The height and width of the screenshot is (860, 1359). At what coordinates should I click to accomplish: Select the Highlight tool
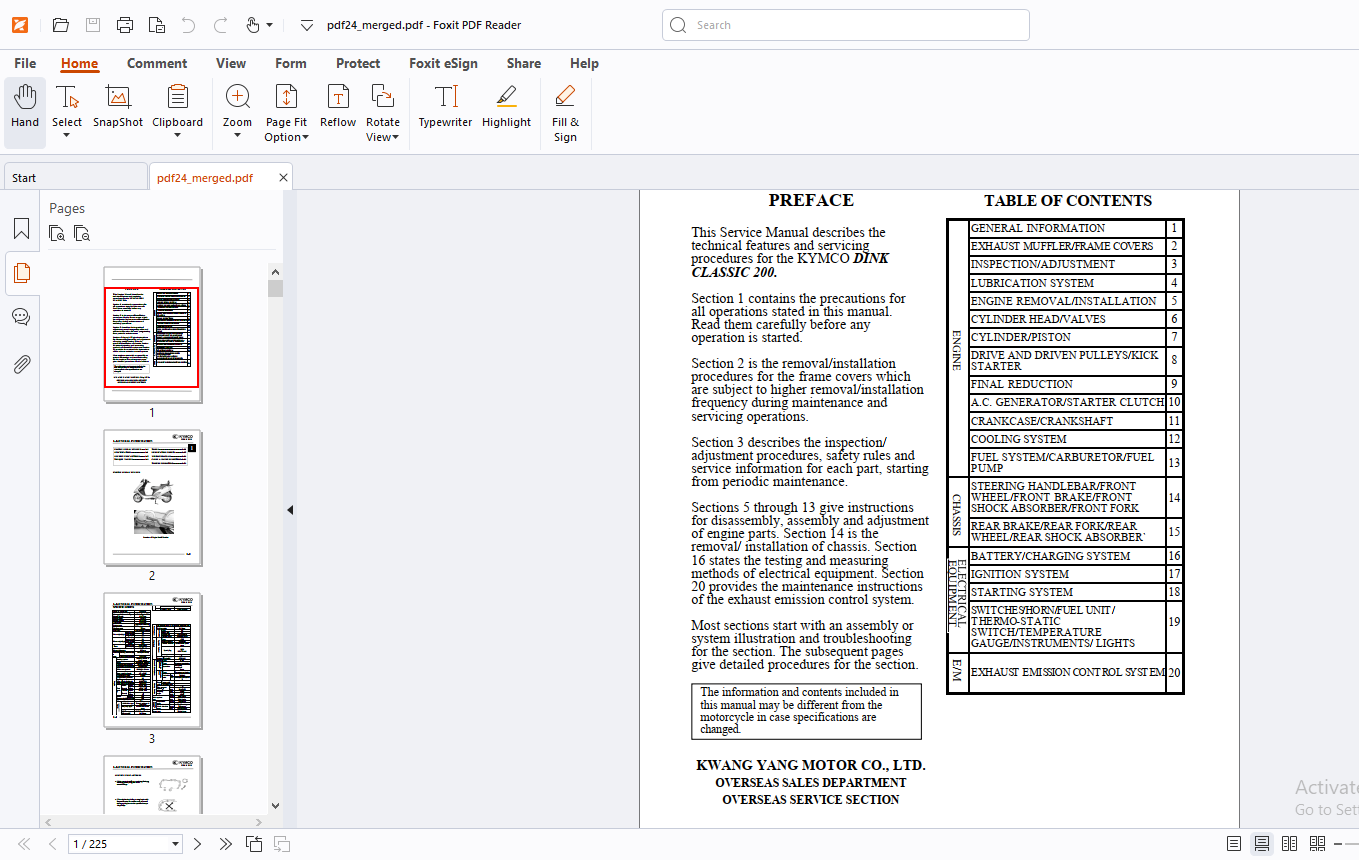pyautogui.click(x=506, y=108)
